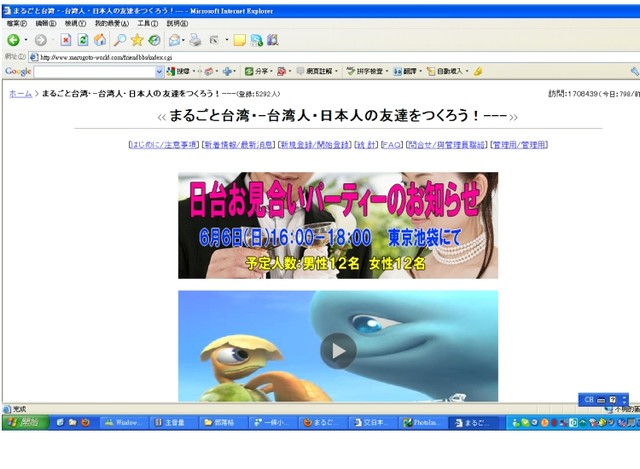Image resolution: width=640 pixels, height=469 pixels.
Task: Open the 統計 link
Action: pyautogui.click(x=366, y=145)
